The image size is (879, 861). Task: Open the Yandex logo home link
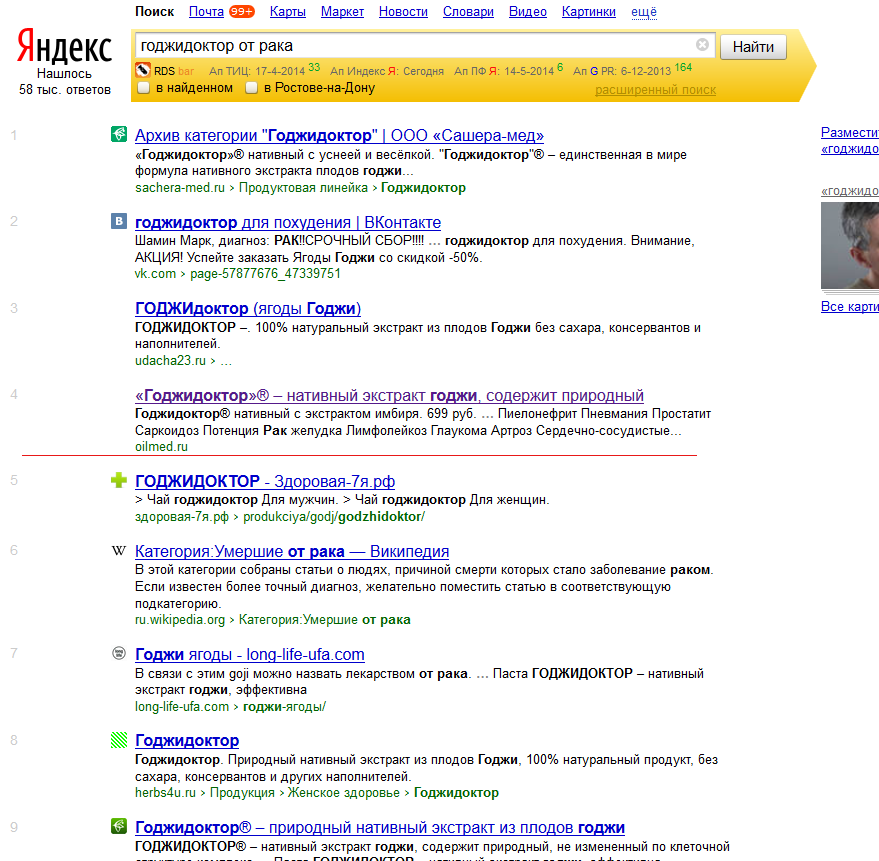(x=64, y=46)
